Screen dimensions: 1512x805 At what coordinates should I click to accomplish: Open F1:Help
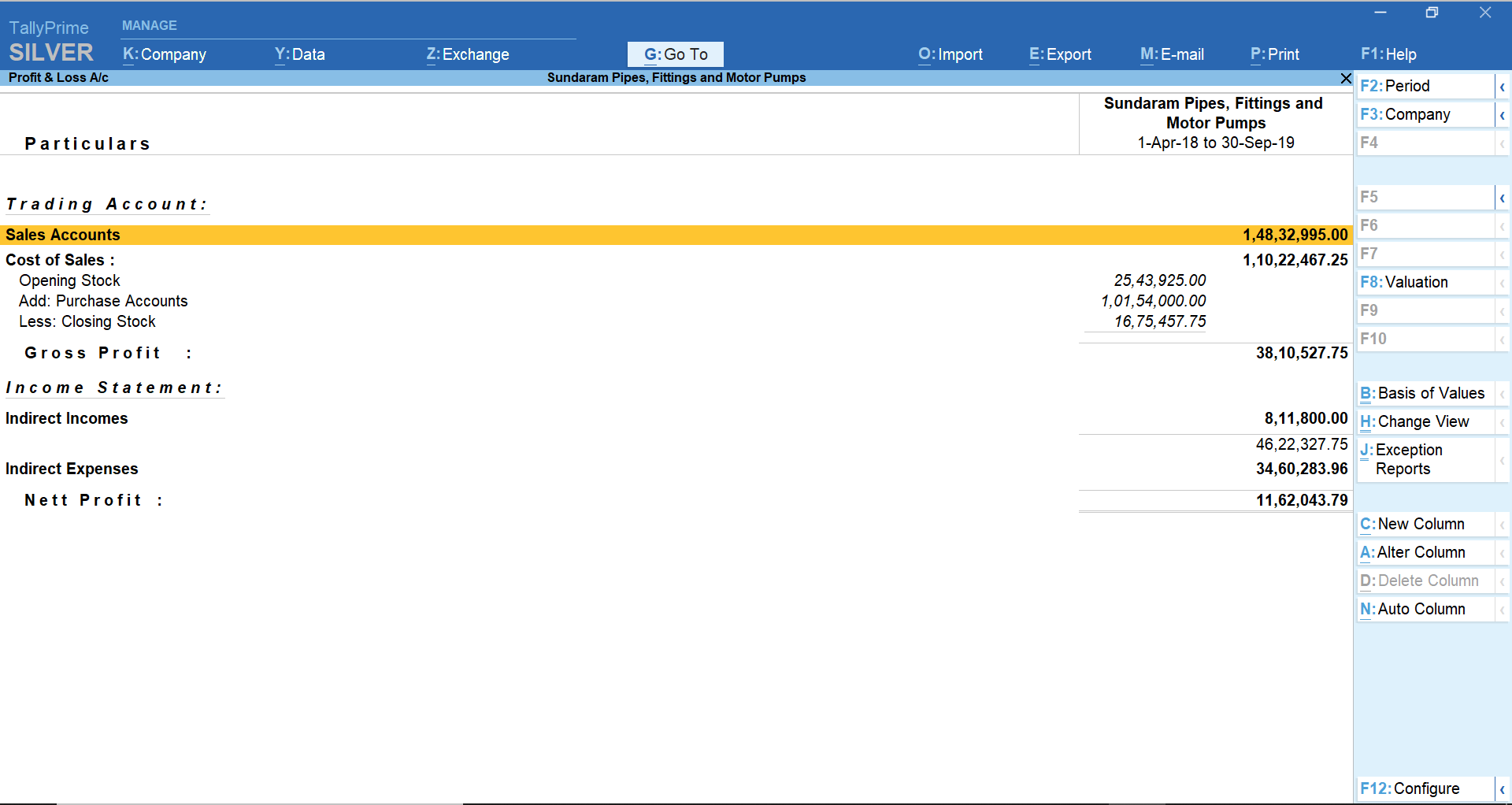click(x=1388, y=54)
